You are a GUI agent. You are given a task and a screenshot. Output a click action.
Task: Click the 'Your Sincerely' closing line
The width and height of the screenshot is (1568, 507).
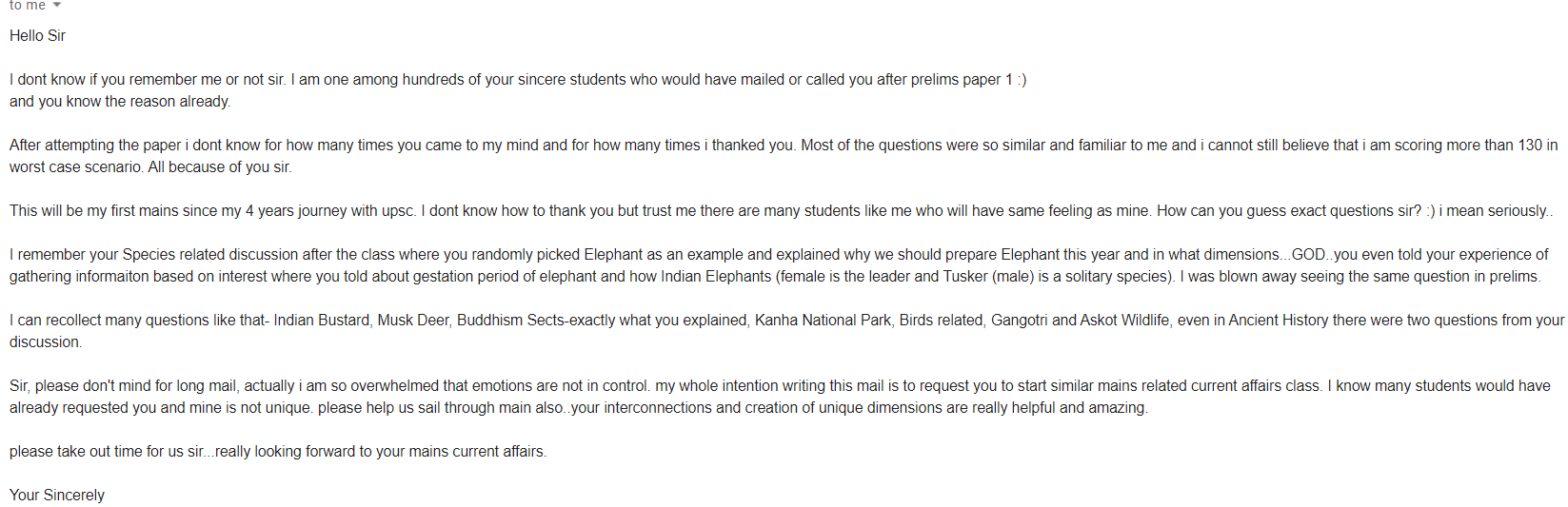tap(57, 496)
